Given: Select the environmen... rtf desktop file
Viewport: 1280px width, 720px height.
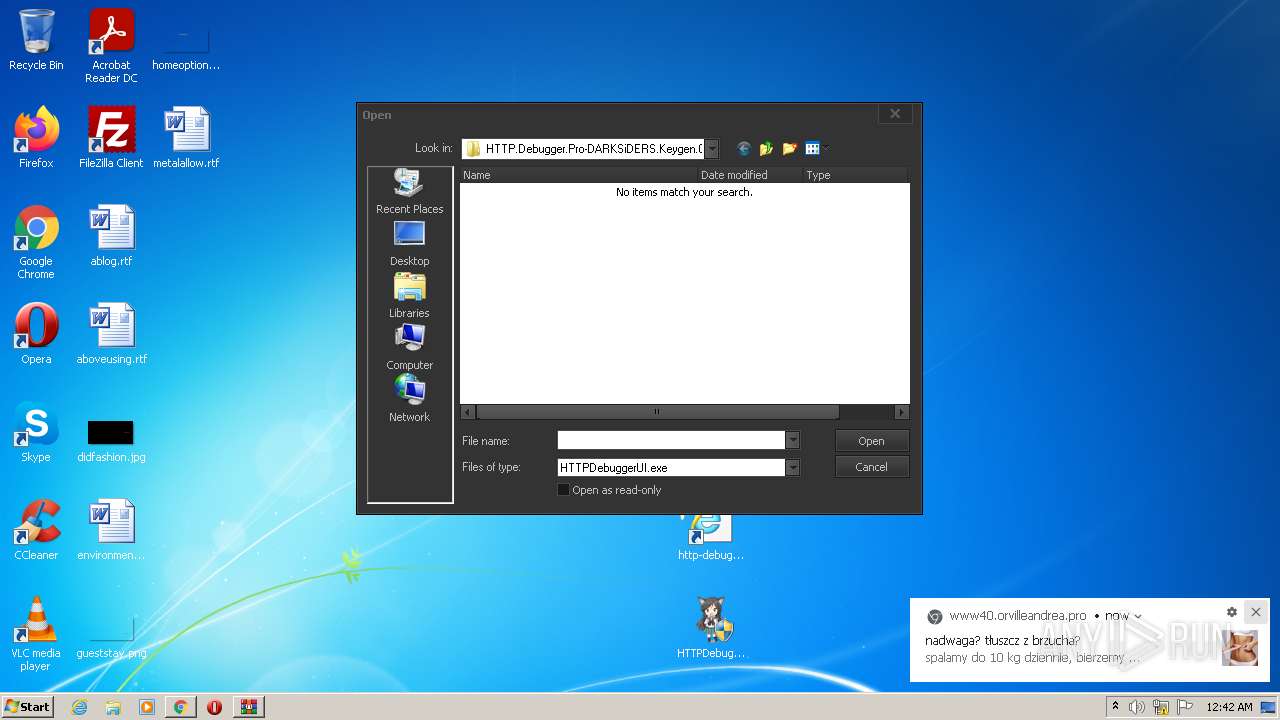Looking at the screenshot, I should tap(111, 530).
